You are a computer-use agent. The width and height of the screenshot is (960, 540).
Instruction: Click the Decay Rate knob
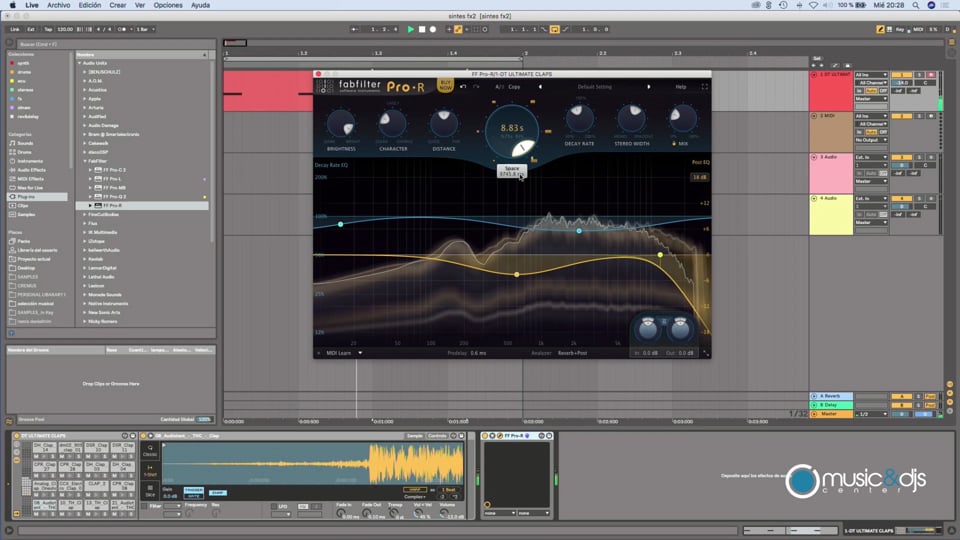pyautogui.click(x=579, y=119)
